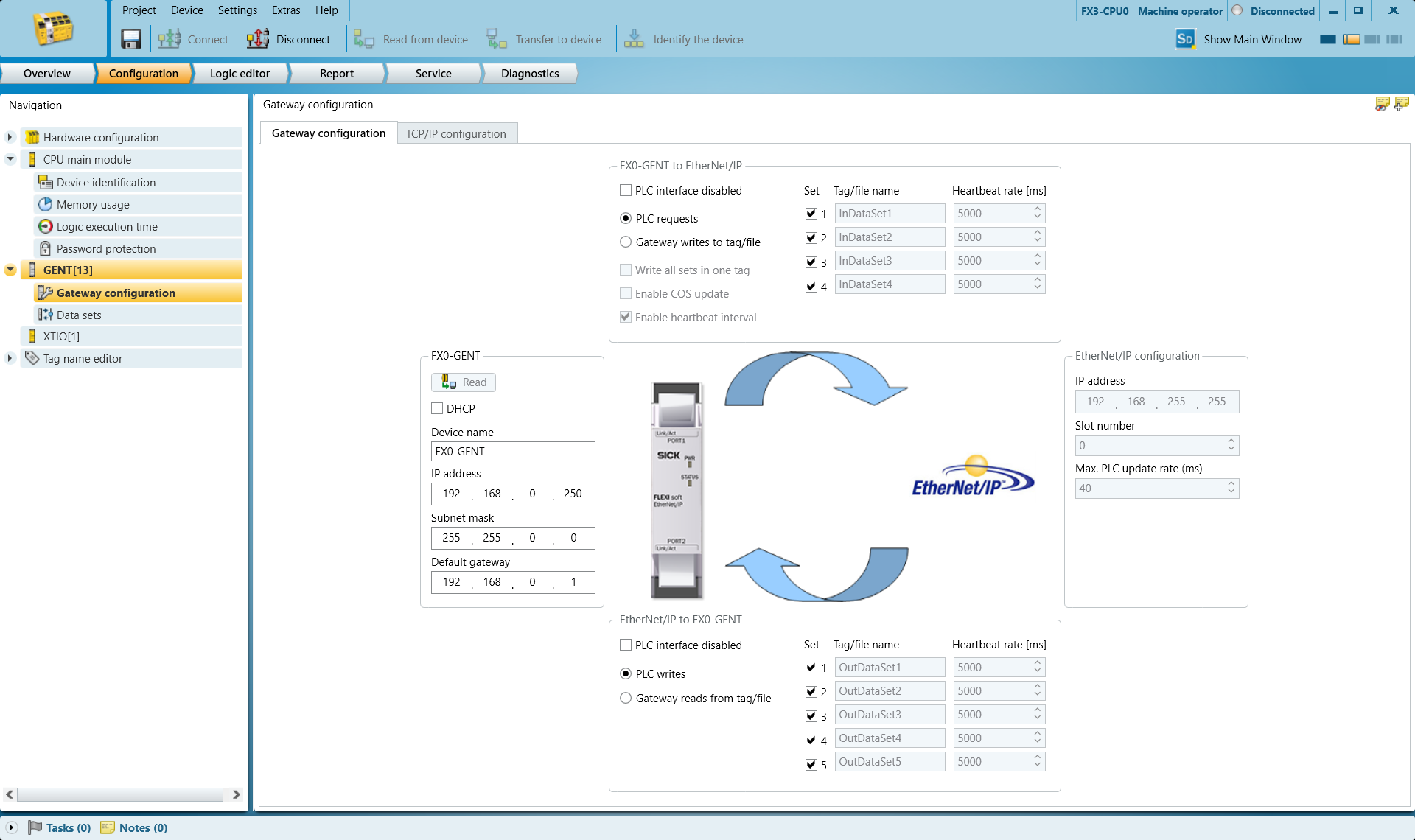Click the Identify the device icon
Screen dimensions: 1415x840
point(634,39)
